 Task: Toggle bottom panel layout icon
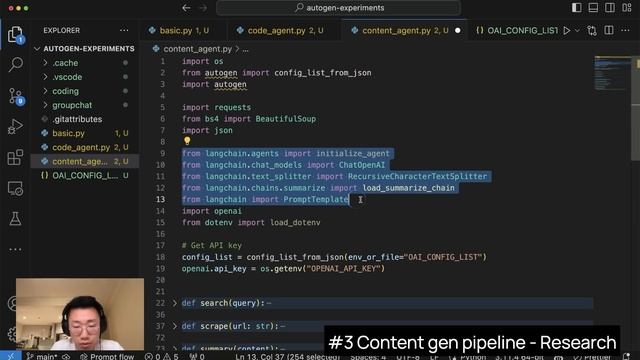click(x=593, y=8)
